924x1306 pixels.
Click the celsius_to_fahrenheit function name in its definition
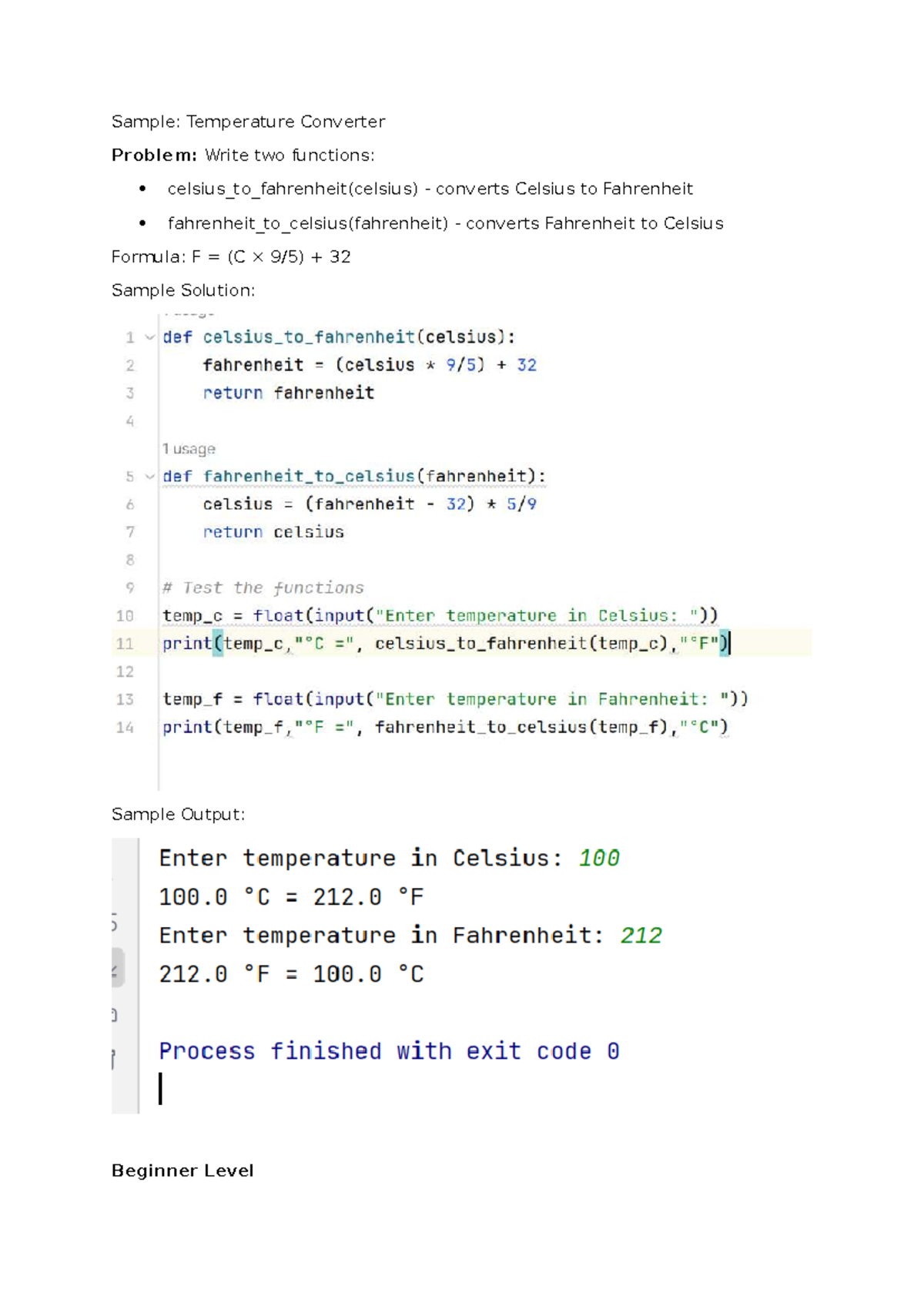point(309,337)
